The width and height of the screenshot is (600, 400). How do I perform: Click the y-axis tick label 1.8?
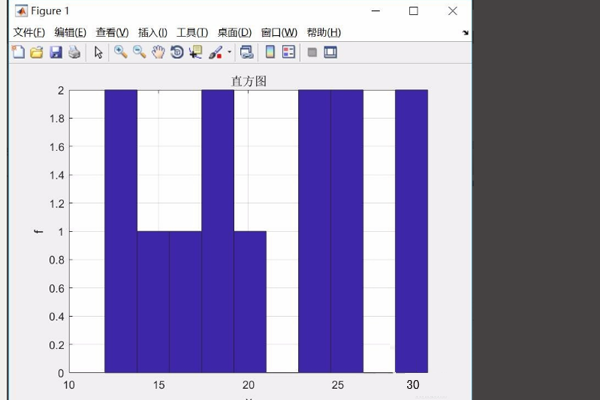57,119
